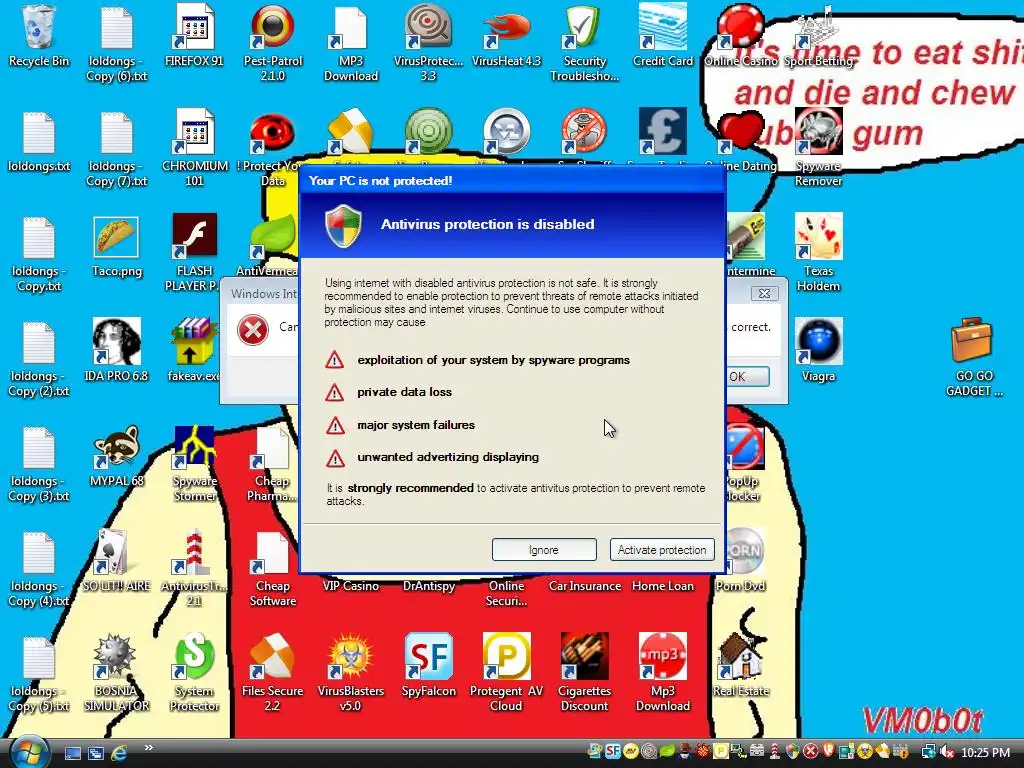Screen dimensions: 1024x768
Task: Select the Cheap Pharma file icon
Action: [x=272, y=463]
